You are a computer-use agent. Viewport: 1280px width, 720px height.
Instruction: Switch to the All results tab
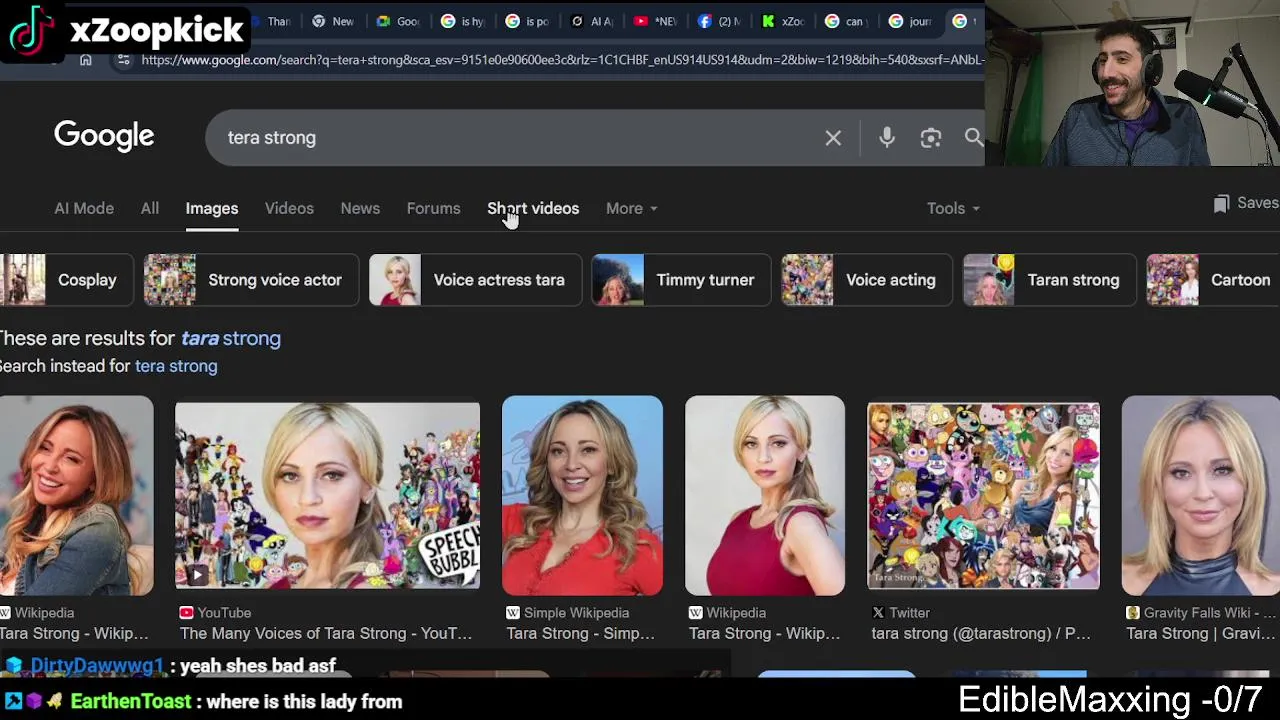(149, 208)
